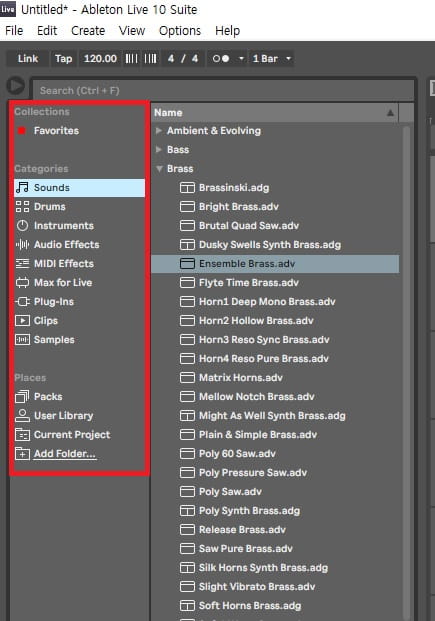
Task: Sort by Name column arrow
Action: (390, 113)
